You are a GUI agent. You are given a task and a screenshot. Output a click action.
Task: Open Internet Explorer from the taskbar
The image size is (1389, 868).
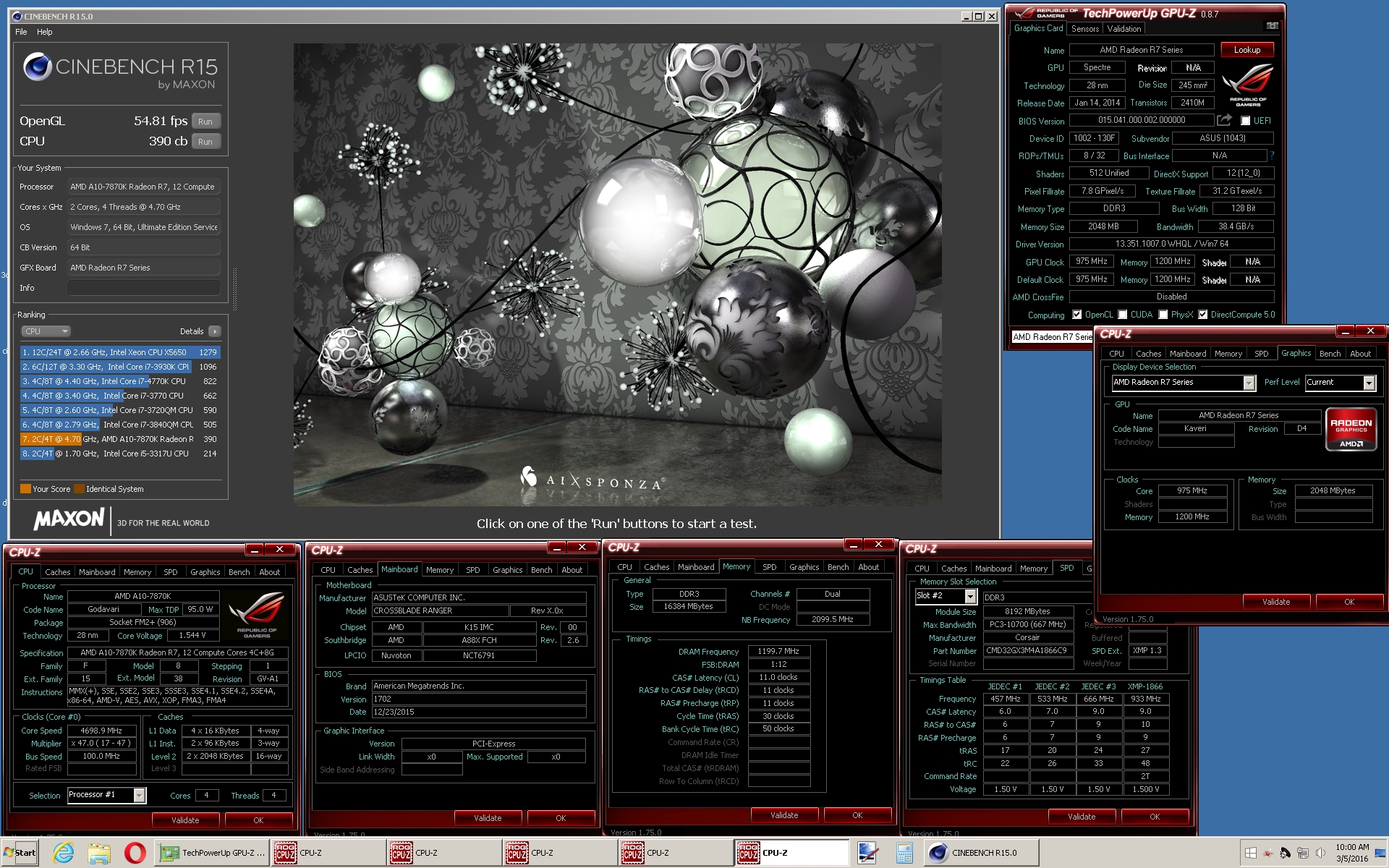pyautogui.click(x=64, y=853)
